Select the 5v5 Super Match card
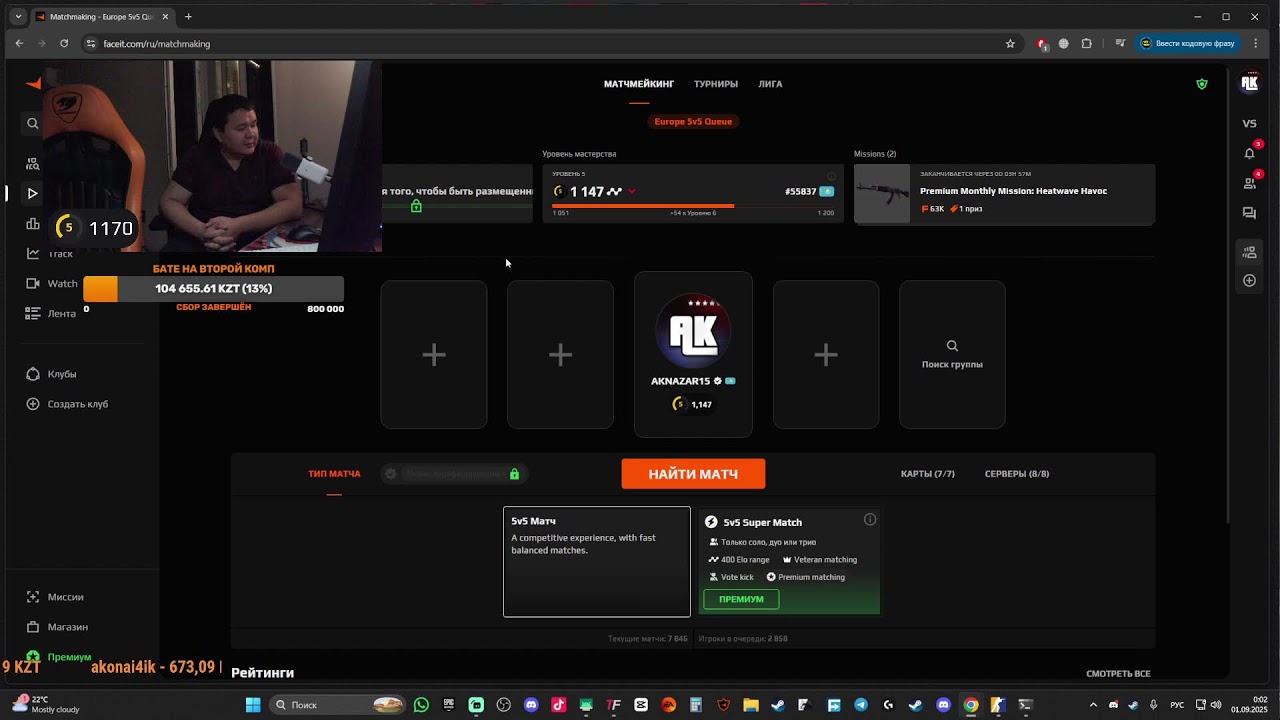The width and height of the screenshot is (1280, 720). pyautogui.click(x=789, y=562)
